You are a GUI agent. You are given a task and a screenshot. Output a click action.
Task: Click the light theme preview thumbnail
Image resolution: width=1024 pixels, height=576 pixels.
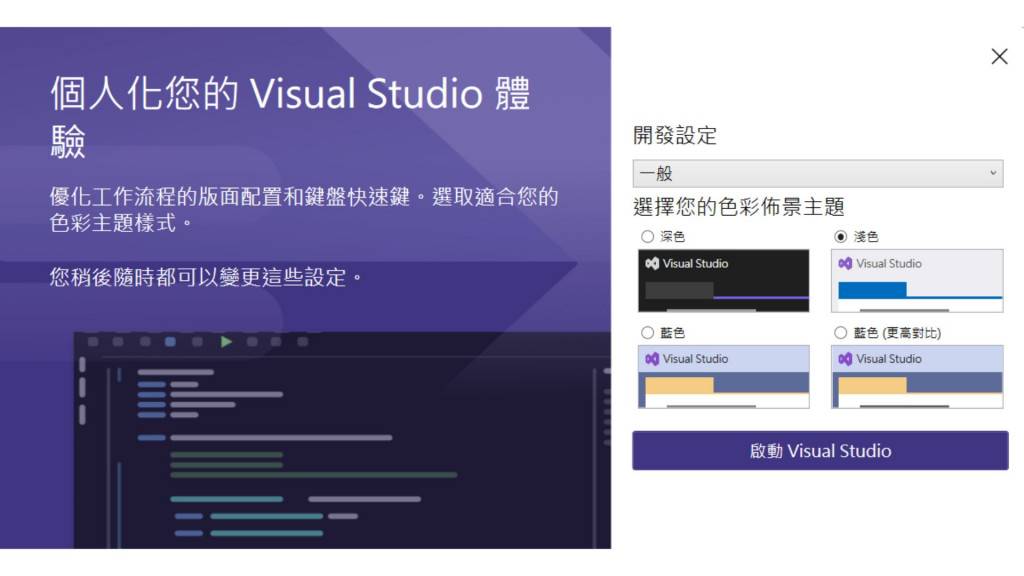[x=917, y=281]
